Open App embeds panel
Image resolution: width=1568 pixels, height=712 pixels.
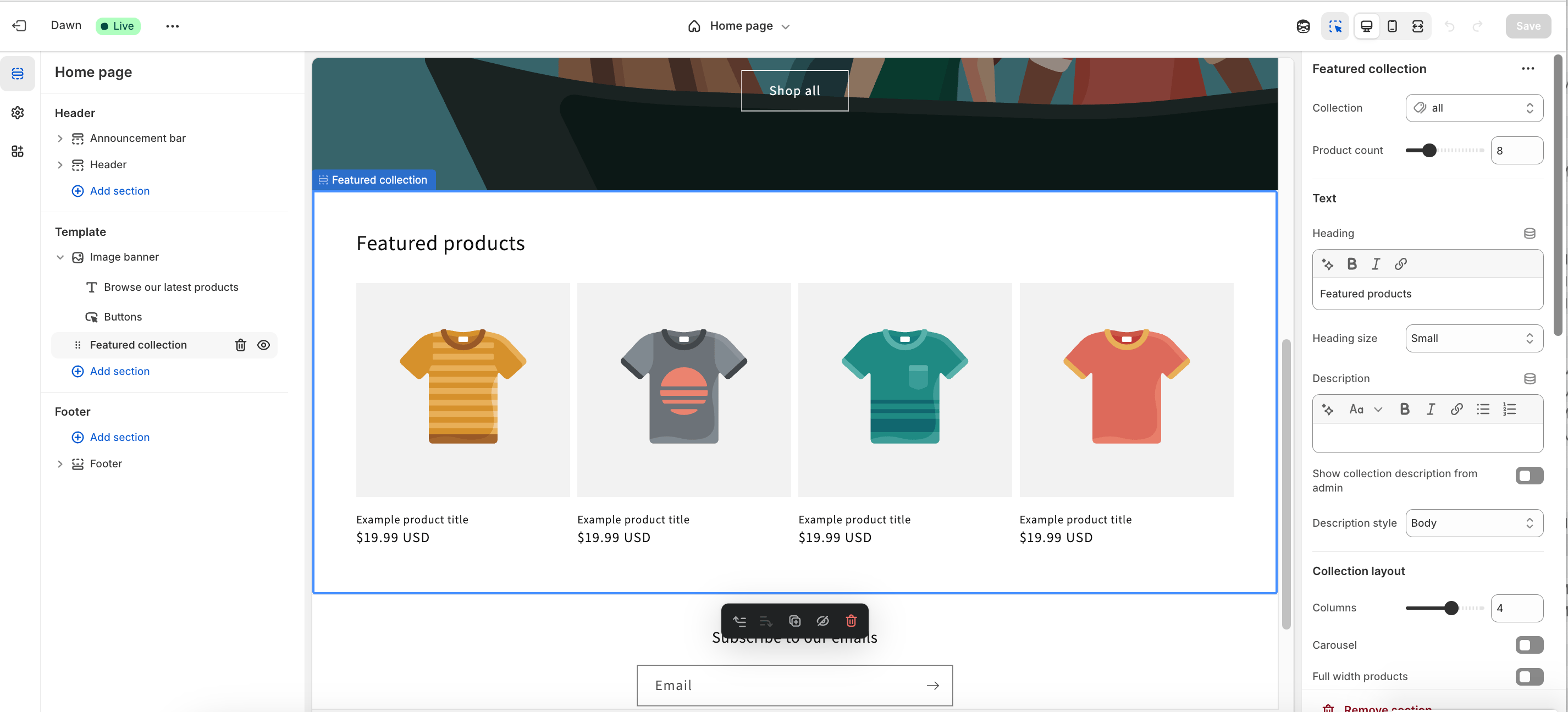(x=18, y=152)
